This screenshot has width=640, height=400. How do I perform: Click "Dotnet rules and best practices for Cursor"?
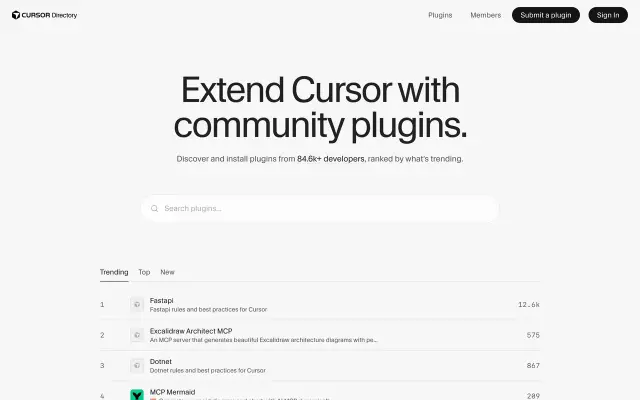click(x=207, y=371)
